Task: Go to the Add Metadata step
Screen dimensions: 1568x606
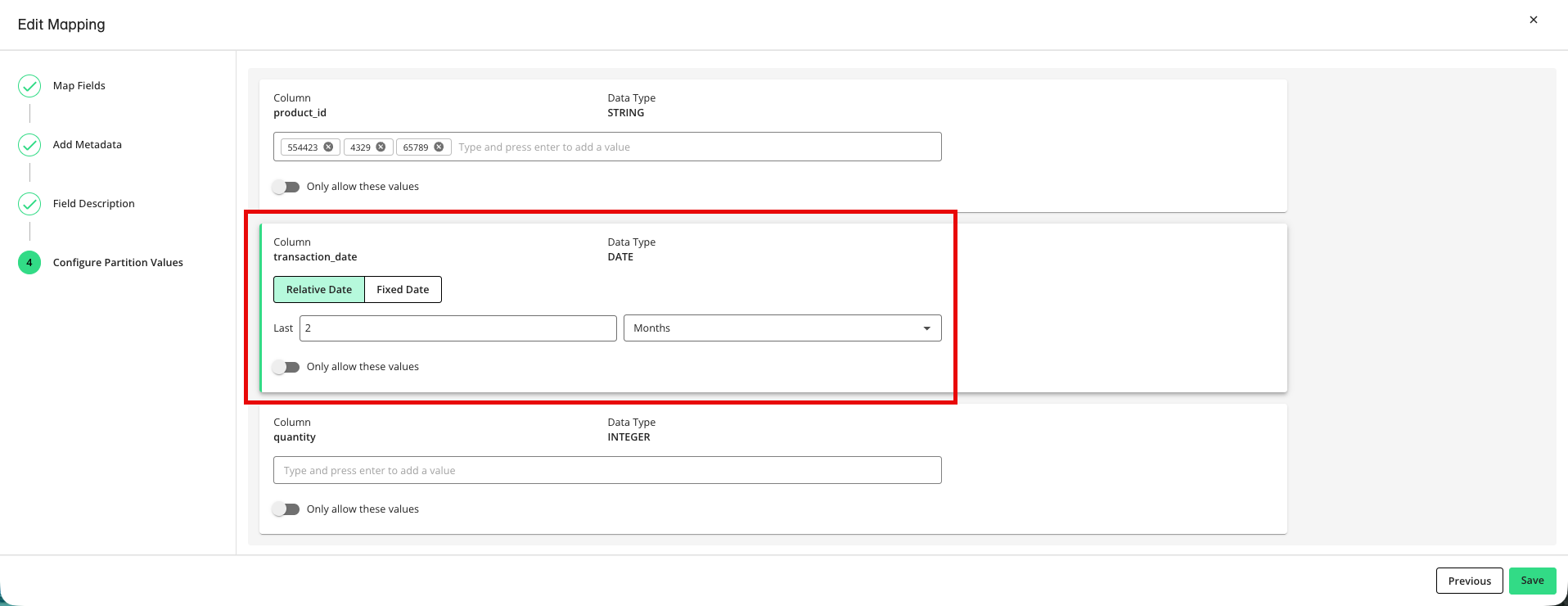Action: (x=88, y=145)
